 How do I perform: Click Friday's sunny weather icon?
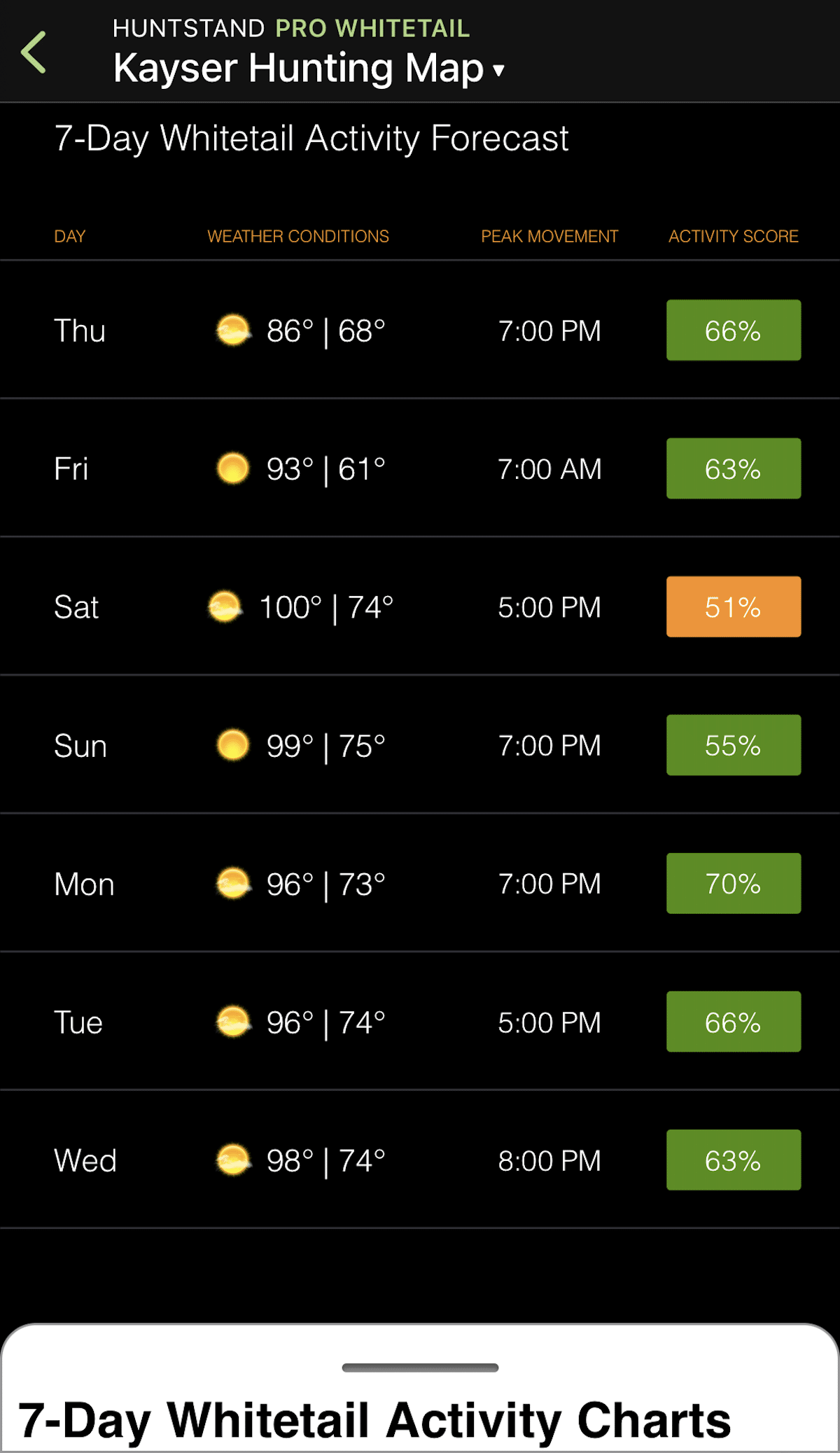click(232, 468)
